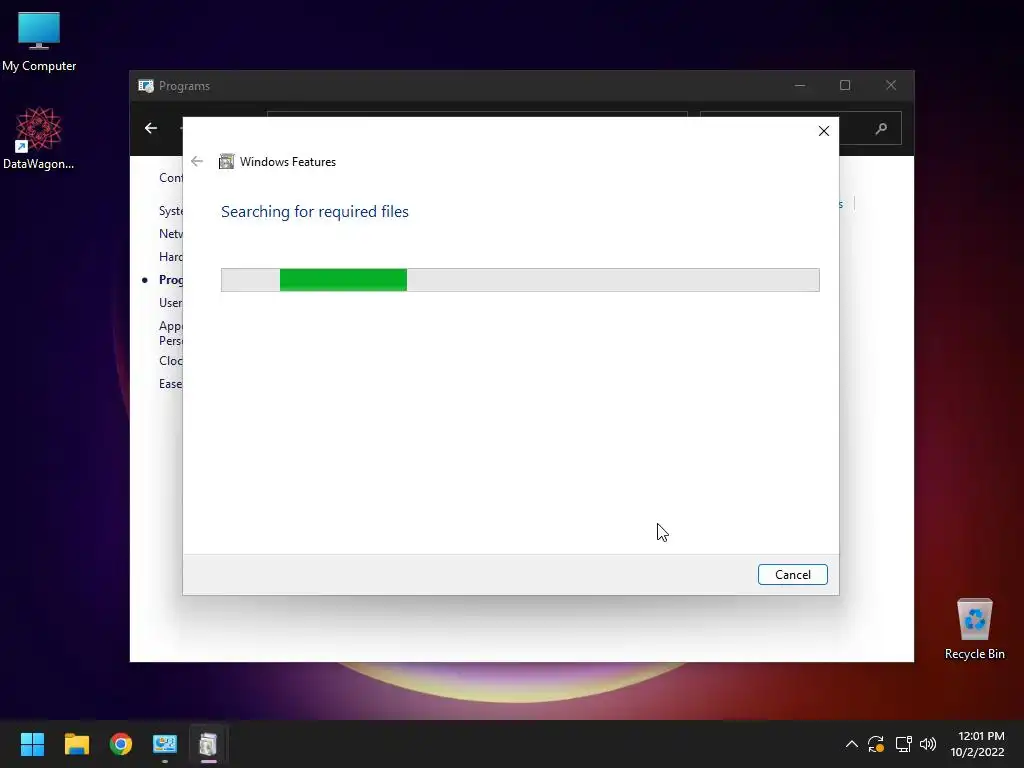Image resolution: width=1024 pixels, height=768 pixels.
Task: Open the 12:01 PM clock and date
Action: coord(977,744)
